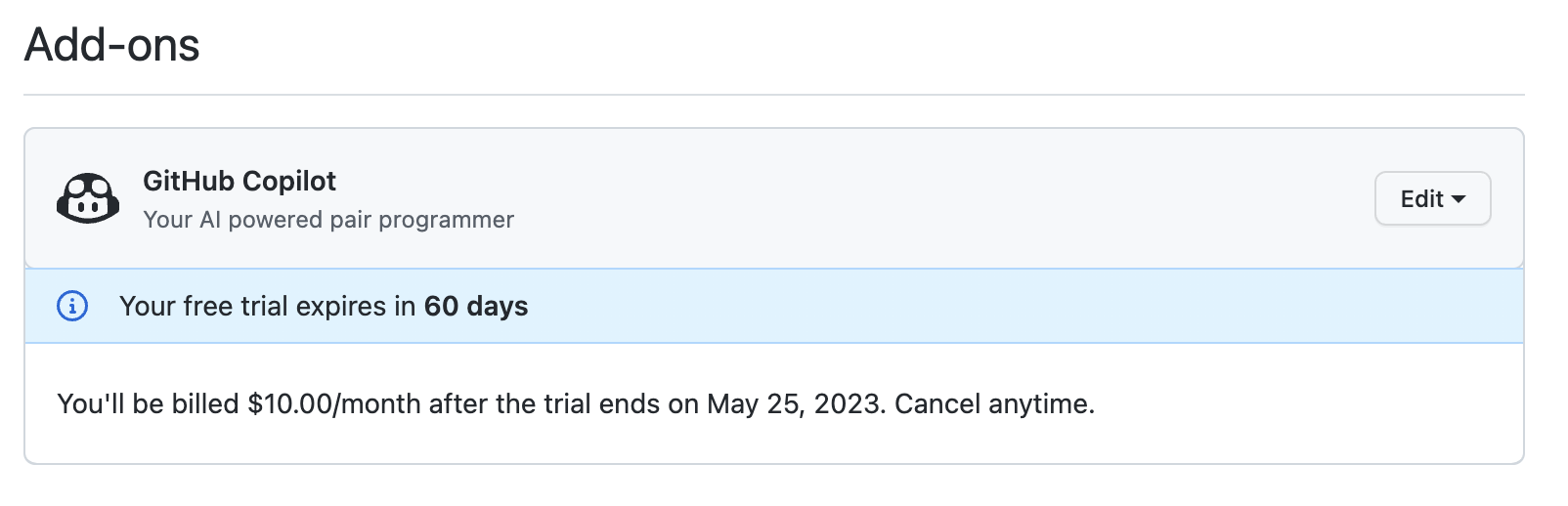Click 'Your free trial expires in' text
Image resolution: width=1568 pixels, height=506 pixels.
point(267,306)
